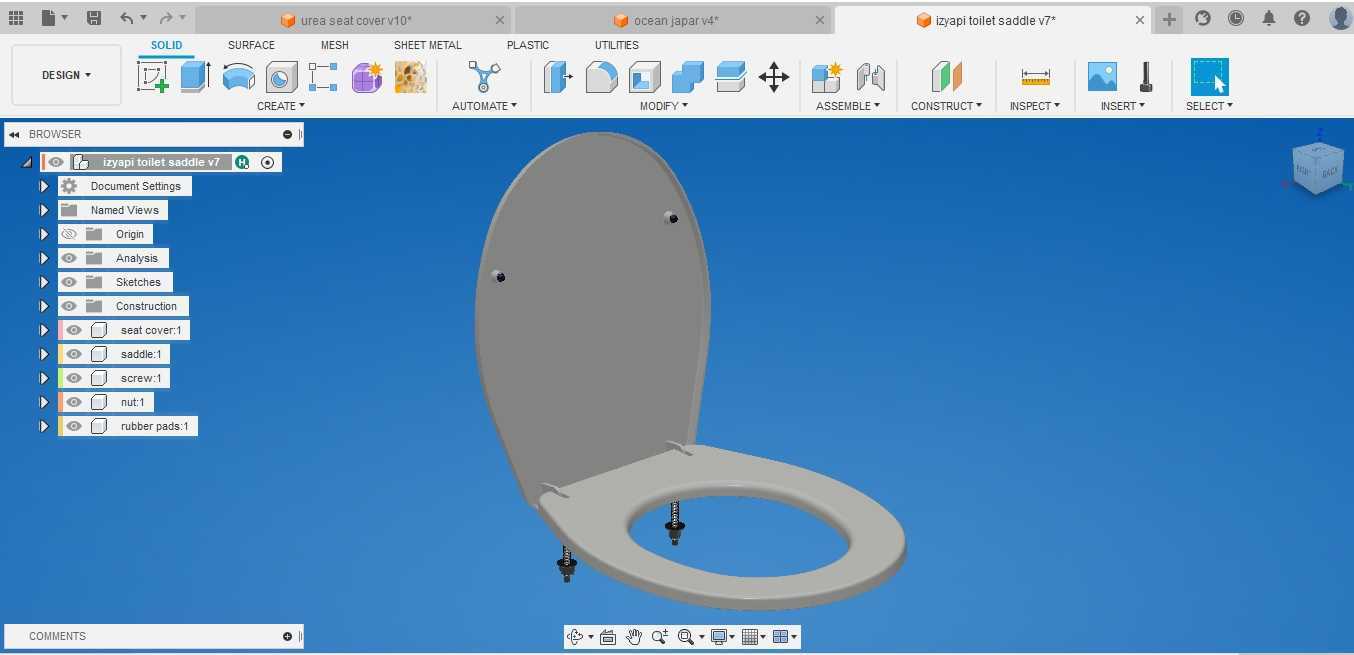Select the Joint tool
The image size is (1354, 655).
[871, 77]
